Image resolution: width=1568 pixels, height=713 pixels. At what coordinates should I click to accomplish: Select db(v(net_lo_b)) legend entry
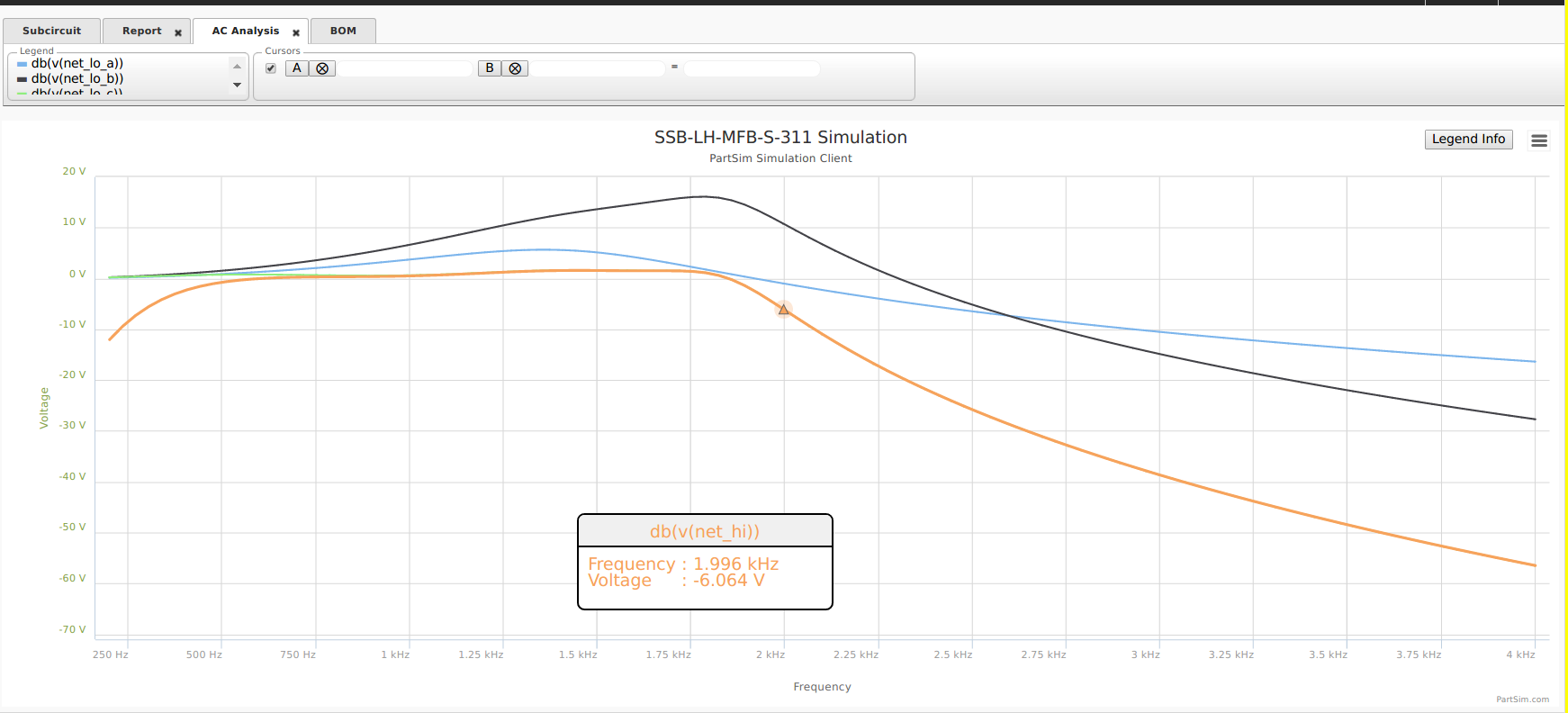pos(77,78)
